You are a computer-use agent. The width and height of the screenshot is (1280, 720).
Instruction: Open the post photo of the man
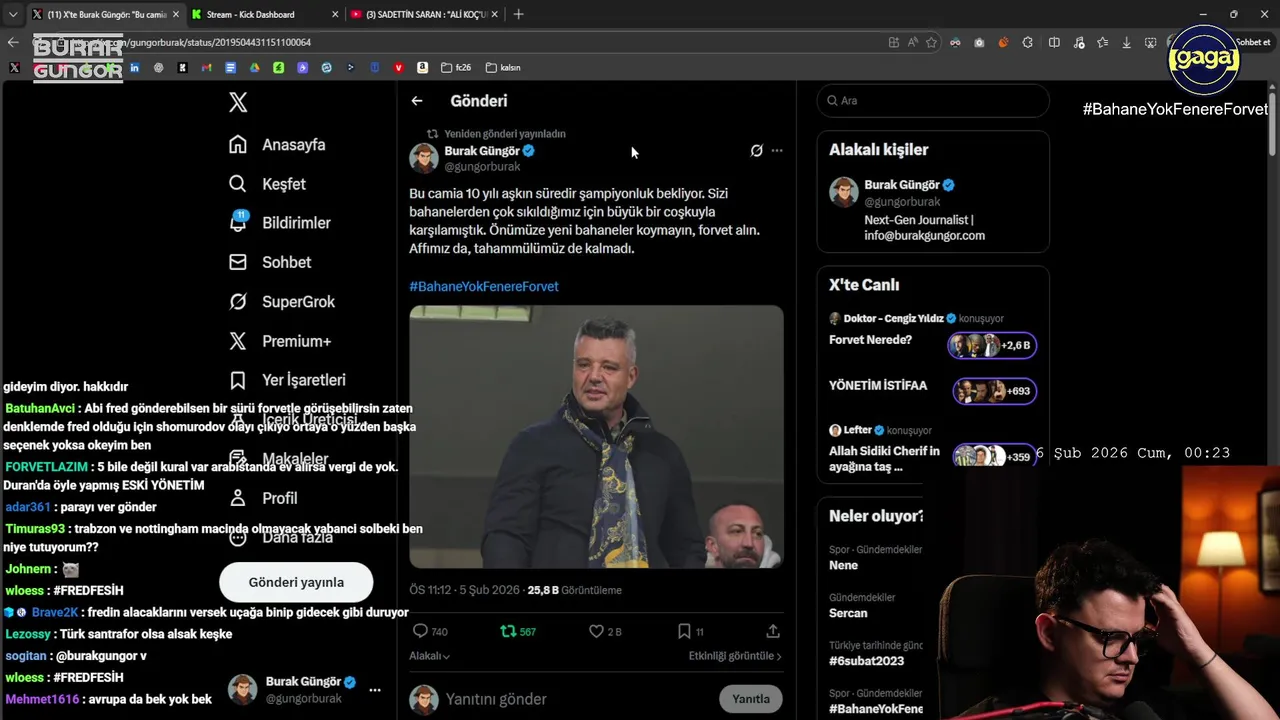click(596, 437)
